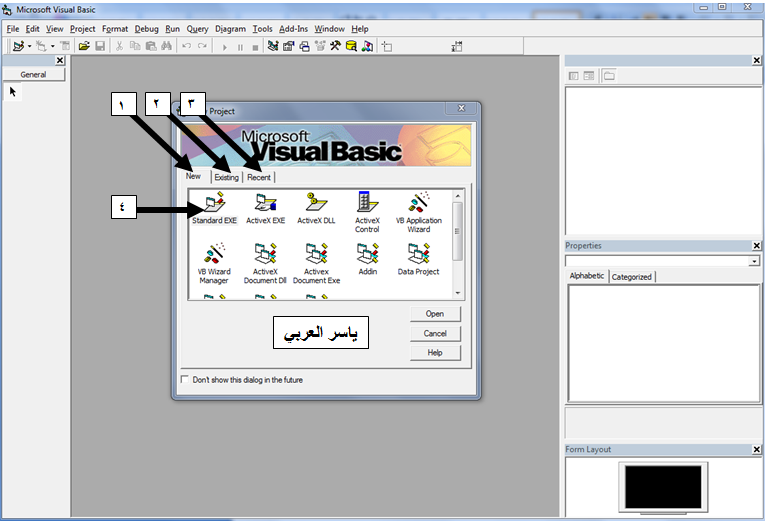Click the Open Project folder icon
Viewport: 768px width, 523px height.
84,47
